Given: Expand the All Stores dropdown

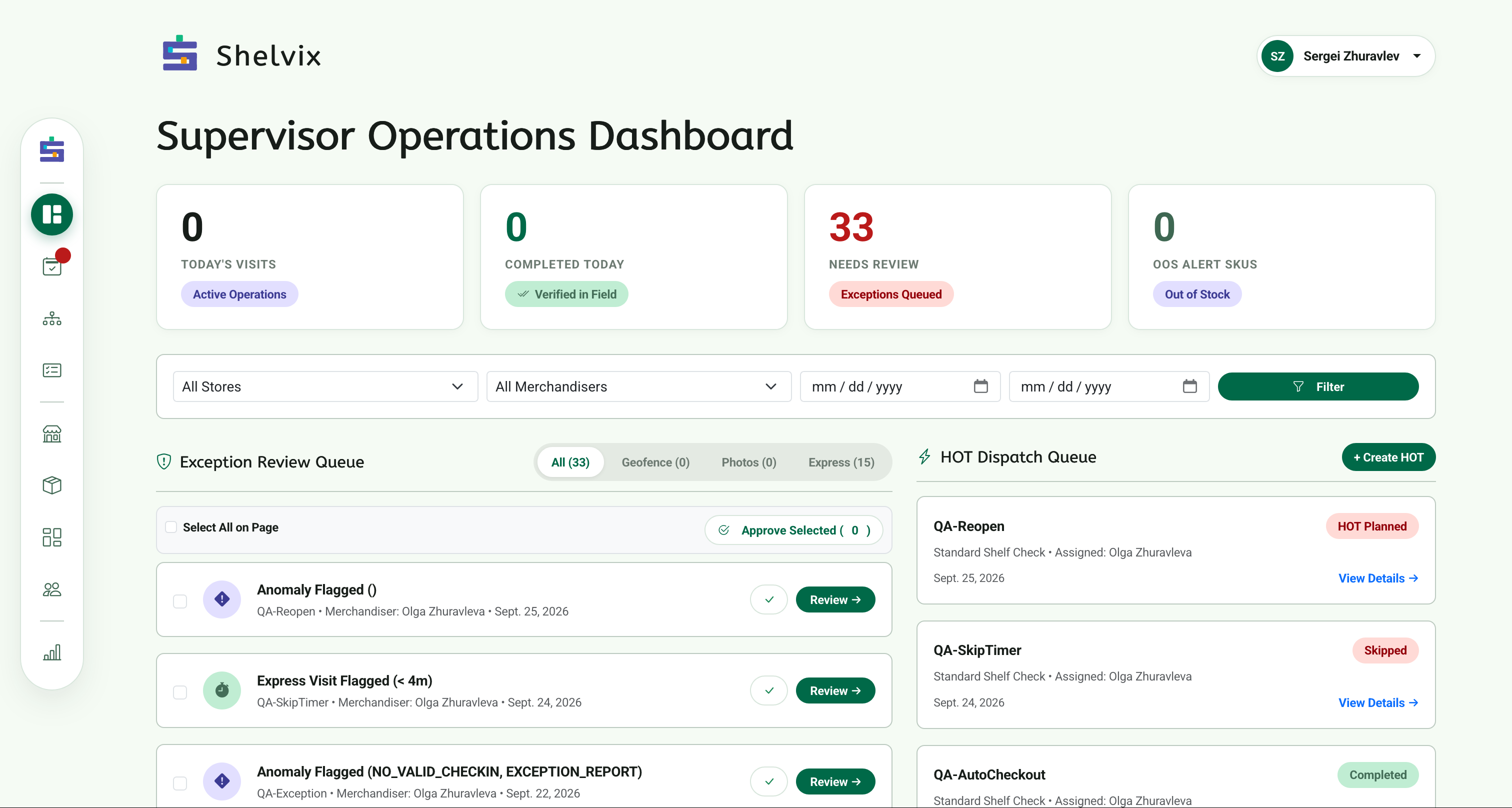Looking at the screenshot, I should [x=325, y=386].
